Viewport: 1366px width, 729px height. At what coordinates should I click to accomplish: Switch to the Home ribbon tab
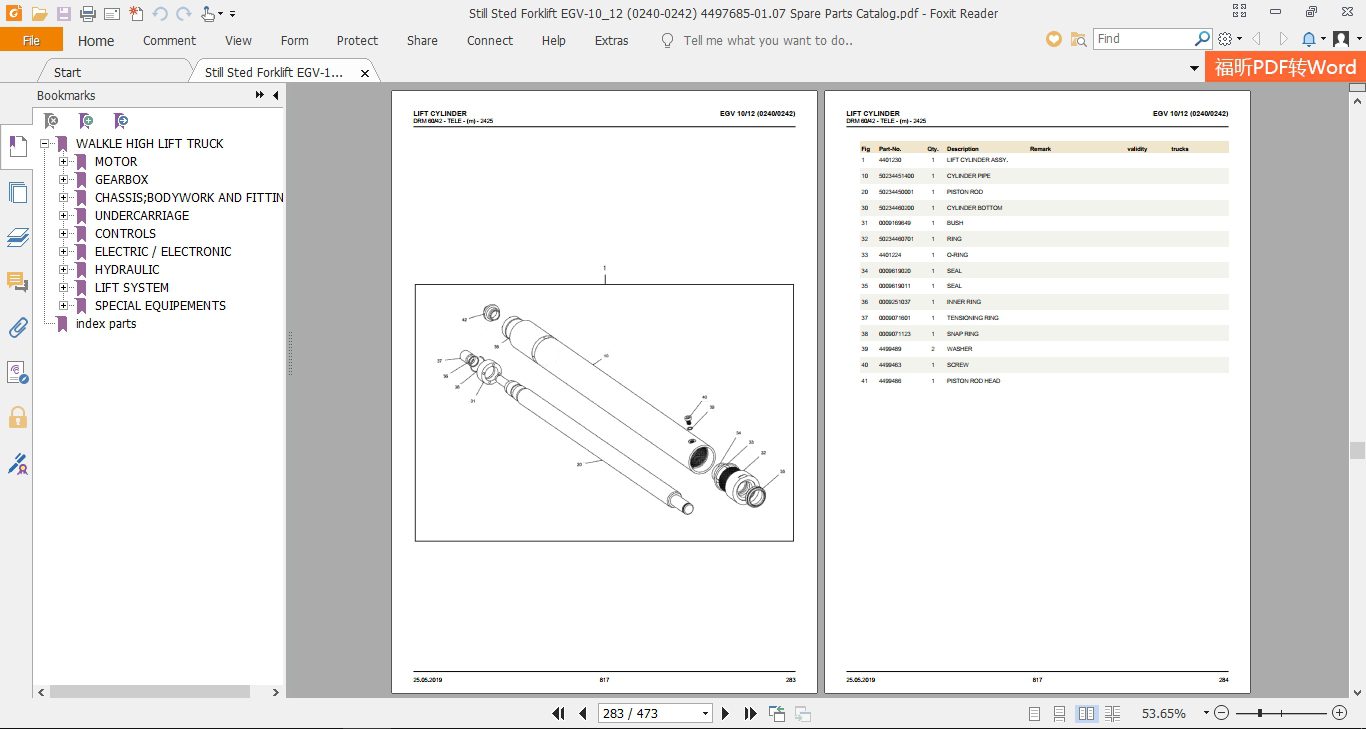tap(96, 41)
